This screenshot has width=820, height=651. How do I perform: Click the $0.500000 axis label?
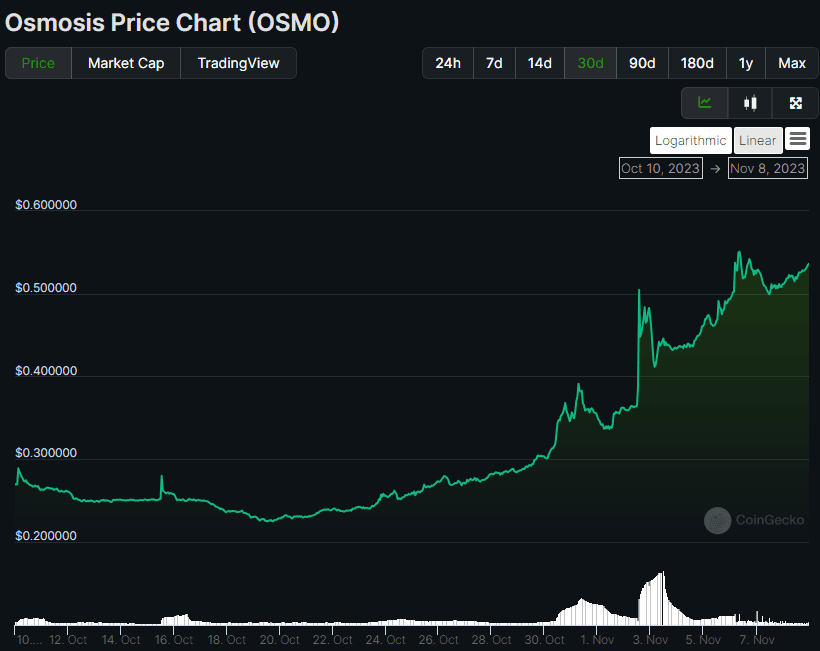click(46, 288)
